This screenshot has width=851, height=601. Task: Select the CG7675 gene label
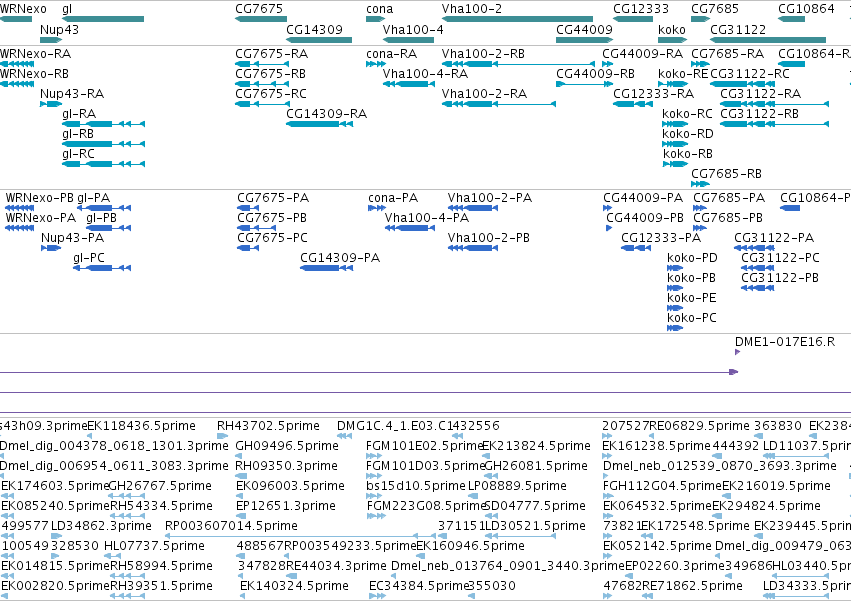pyautogui.click(x=259, y=9)
